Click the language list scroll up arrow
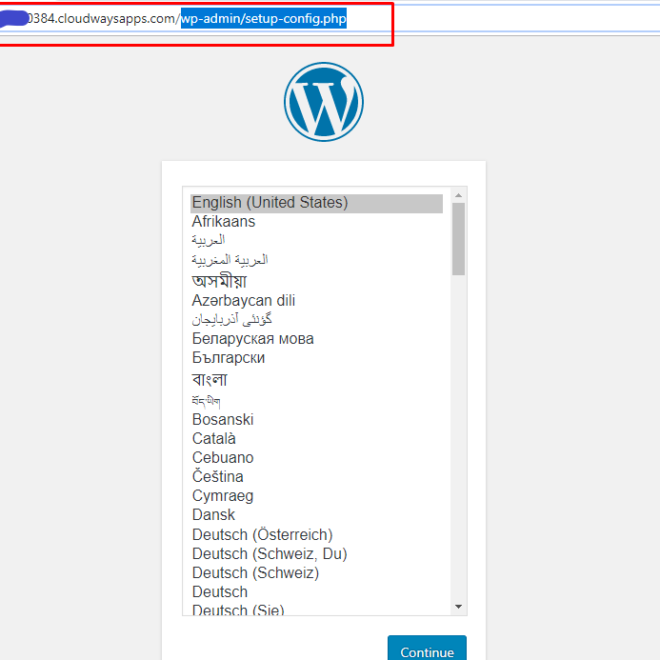This screenshot has width=660, height=660. tap(458, 195)
